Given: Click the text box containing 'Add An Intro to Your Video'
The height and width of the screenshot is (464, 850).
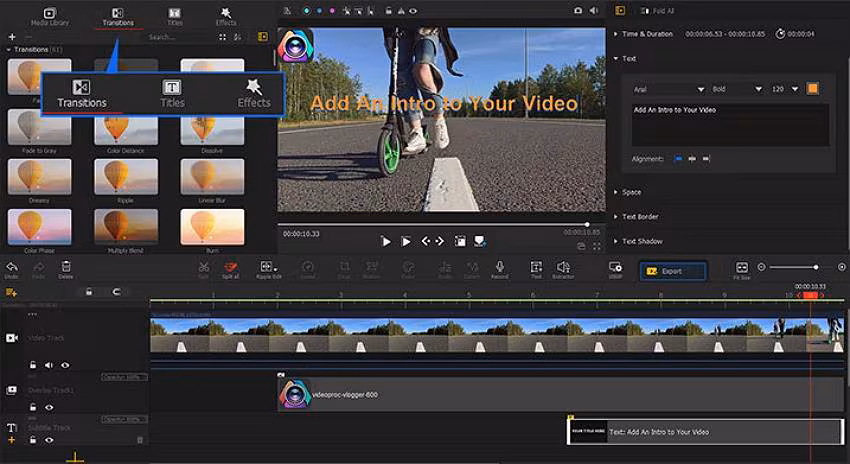Looking at the screenshot, I should 730,125.
